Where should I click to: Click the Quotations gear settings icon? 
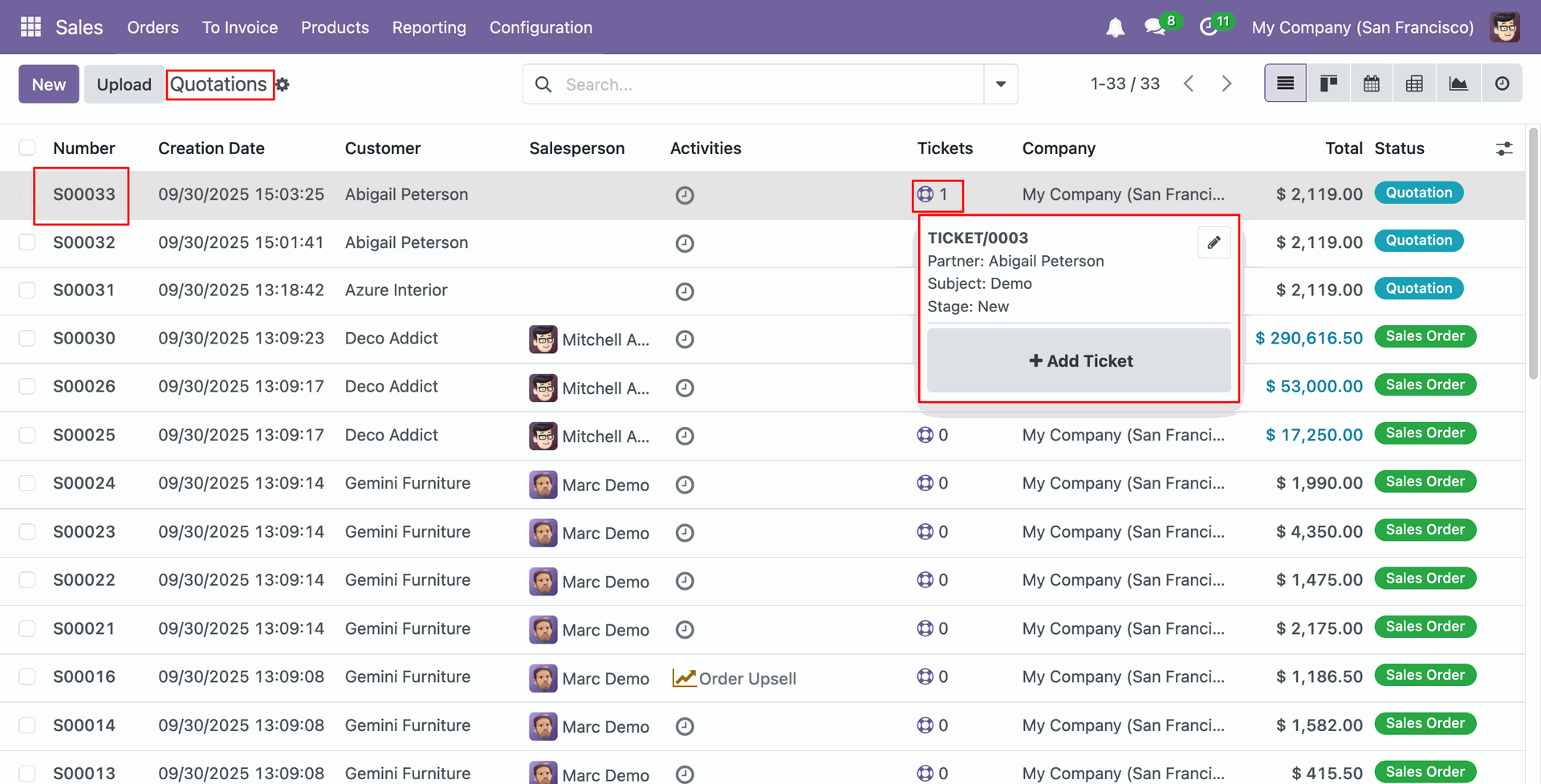point(283,84)
